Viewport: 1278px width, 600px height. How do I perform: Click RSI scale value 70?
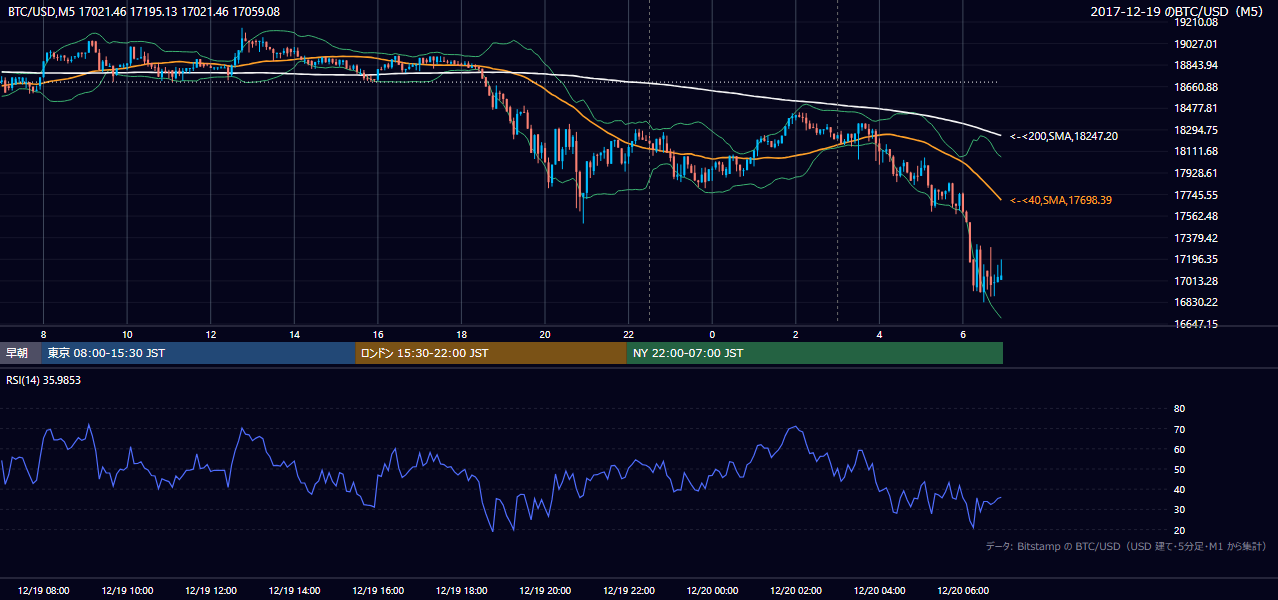pyautogui.click(x=1180, y=429)
